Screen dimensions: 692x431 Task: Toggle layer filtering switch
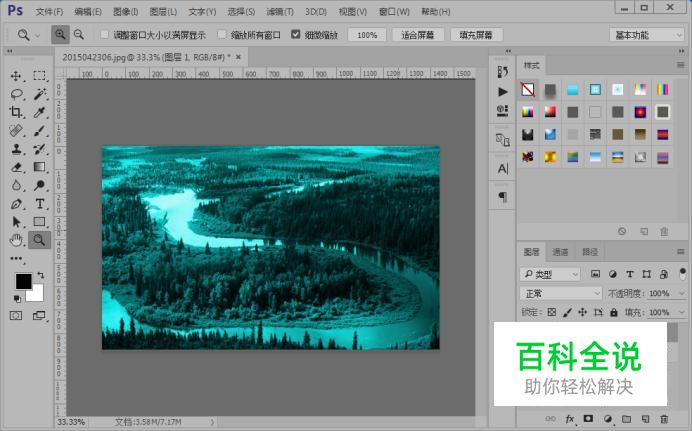683,274
